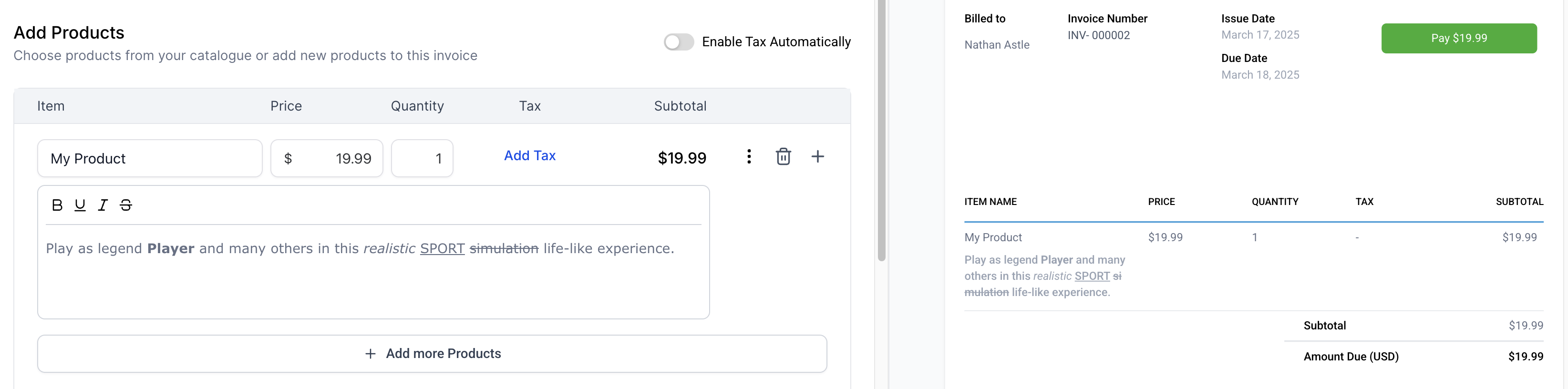Apply strikethrough formatting in description editor
Image resolution: width=1568 pixels, height=389 pixels.
(x=126, y=205)
